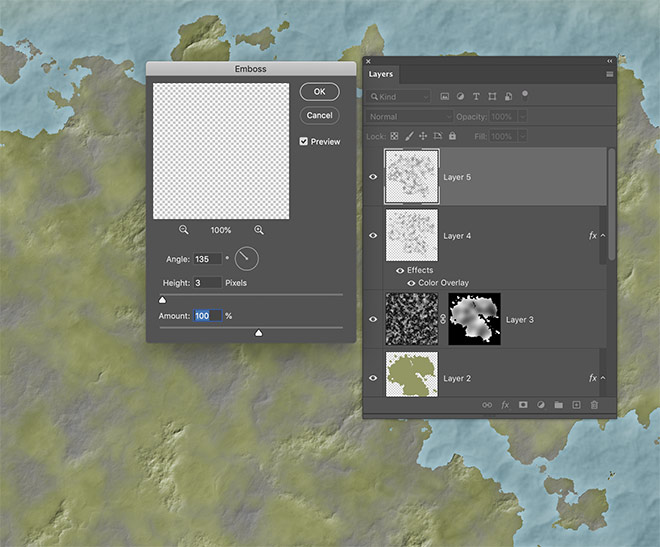This screenshot has height=547, width=660.
Task: Select the Layers panel tab
Action: point(381,74)
